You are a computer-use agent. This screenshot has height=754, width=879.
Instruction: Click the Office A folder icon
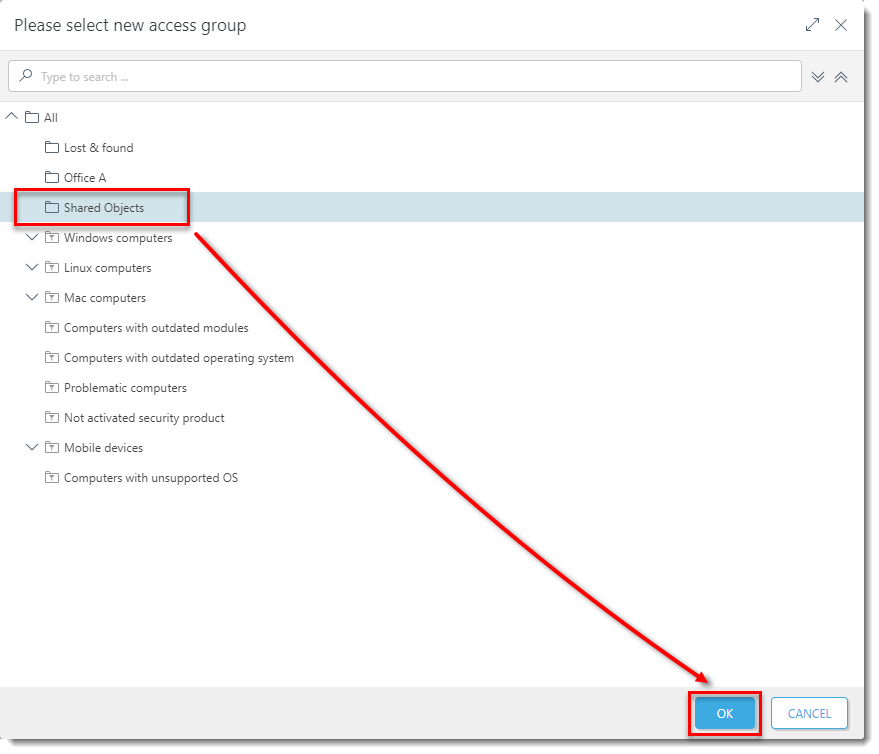[x=52, y=178]
